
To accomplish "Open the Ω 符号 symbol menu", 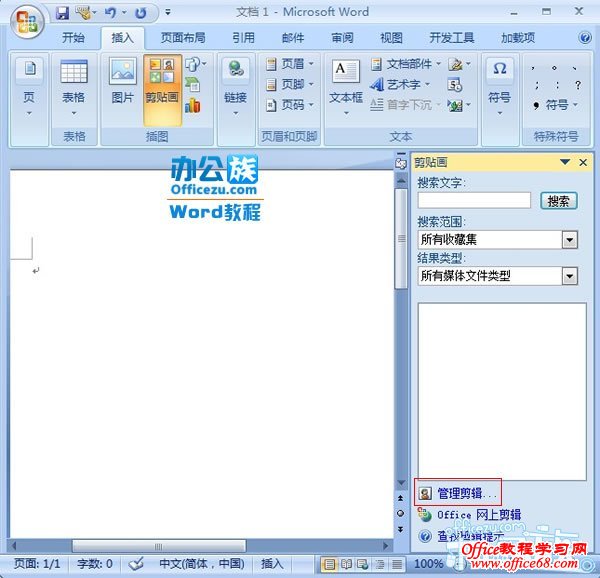I will click(500, 87).
